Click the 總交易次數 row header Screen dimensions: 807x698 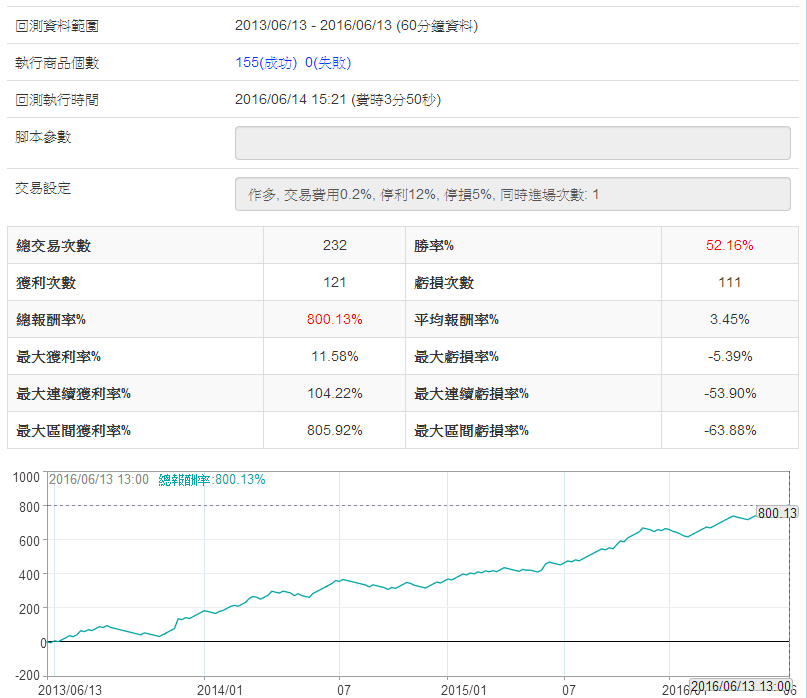click(x=54, y=246)
